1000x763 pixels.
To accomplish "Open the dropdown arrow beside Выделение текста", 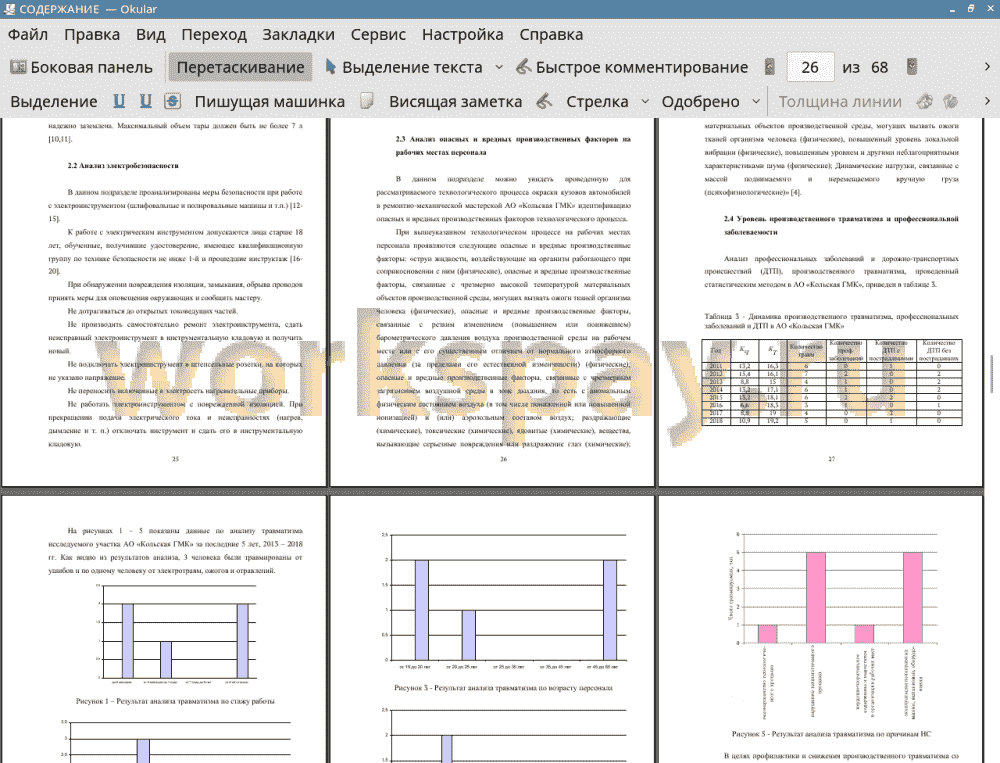I will tap(499, 67).
